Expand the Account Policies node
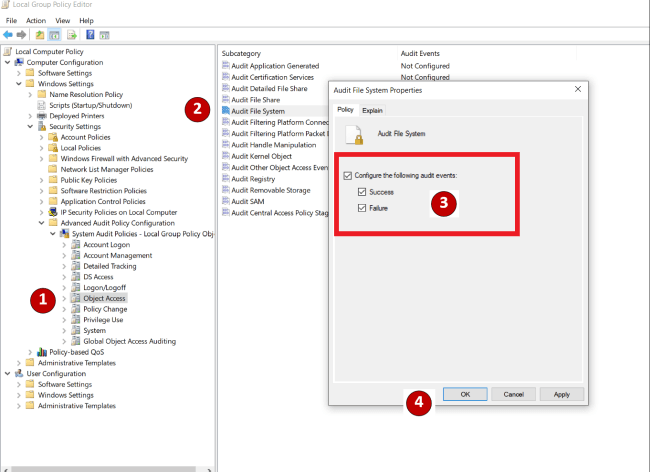Viewport: 650px width, 472px height. tap(41, 137)
